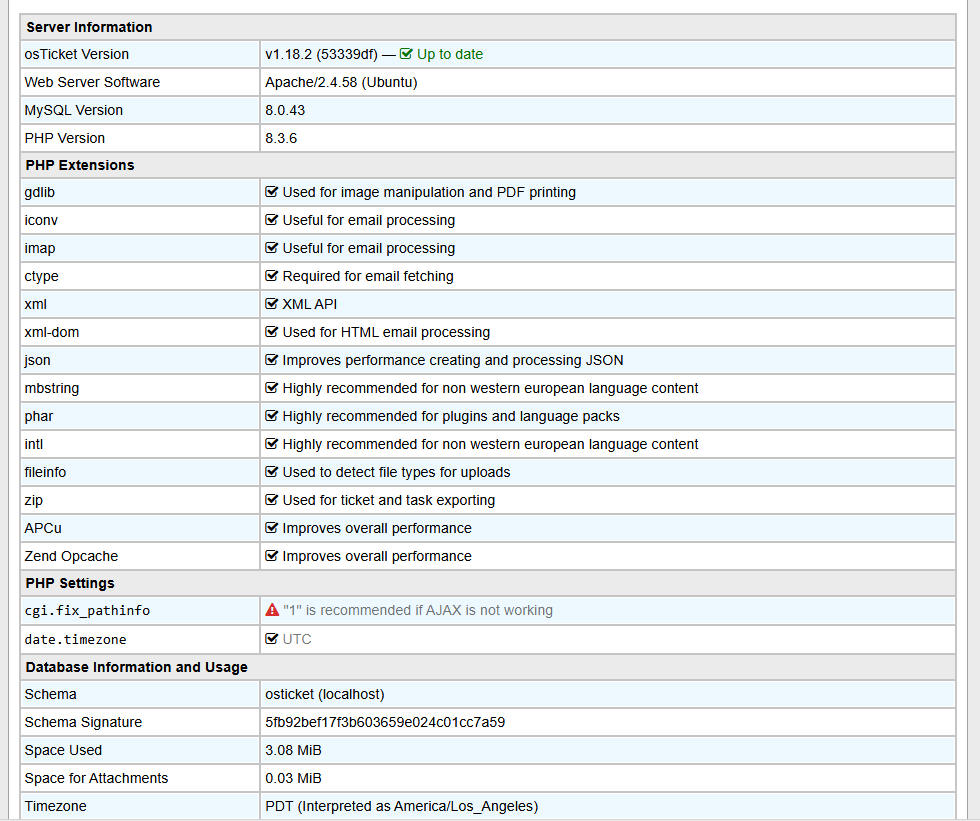Click the Apache/2.4.58 (Ubuntu) web server value
Viewport: 980px width, 821px height.
coord(341,82)
